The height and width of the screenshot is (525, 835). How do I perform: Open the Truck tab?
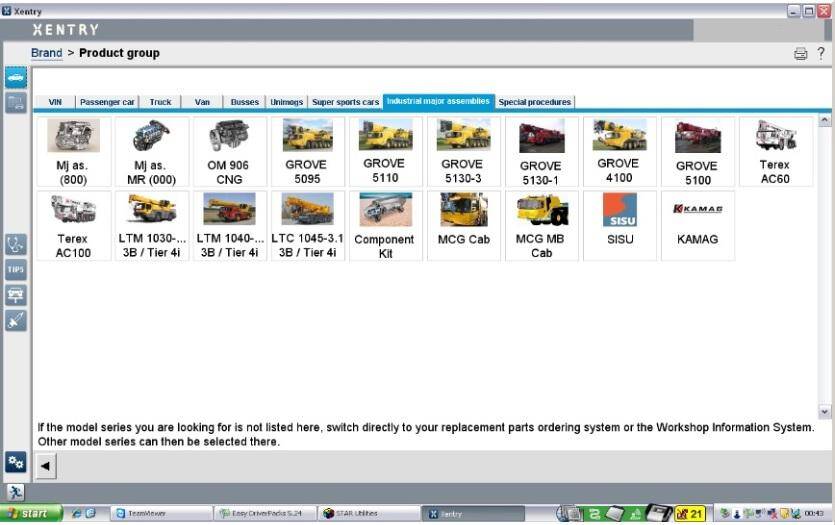(x=160, y=102)
